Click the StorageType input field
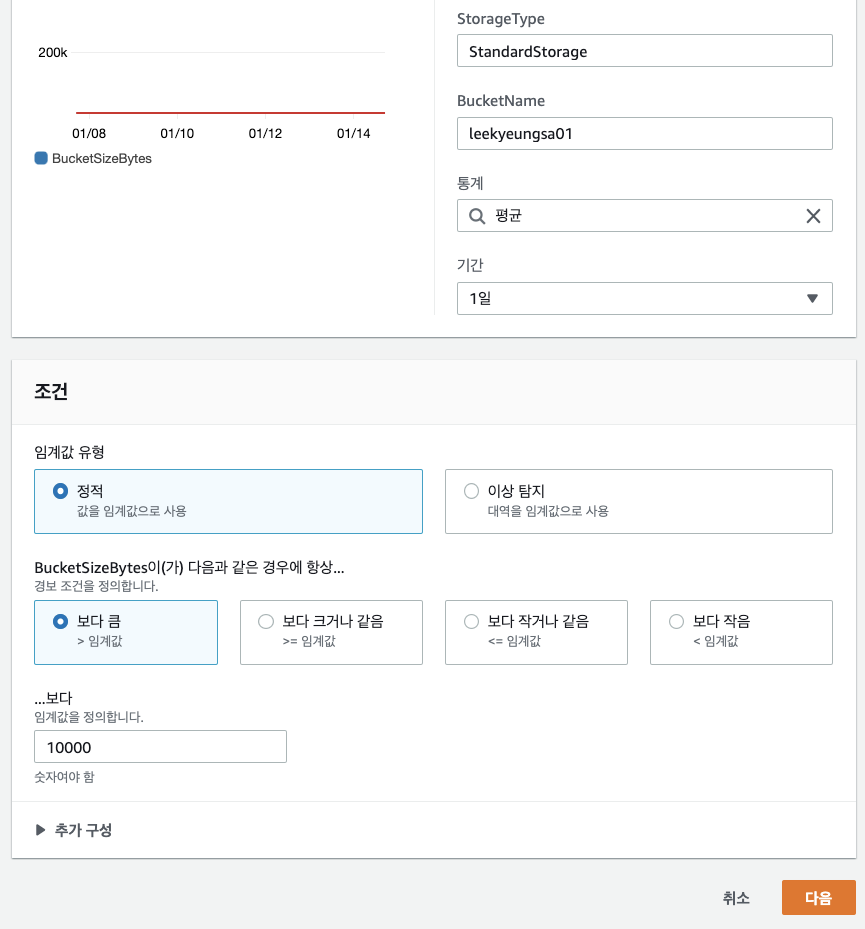 click(x=643, y=51)
